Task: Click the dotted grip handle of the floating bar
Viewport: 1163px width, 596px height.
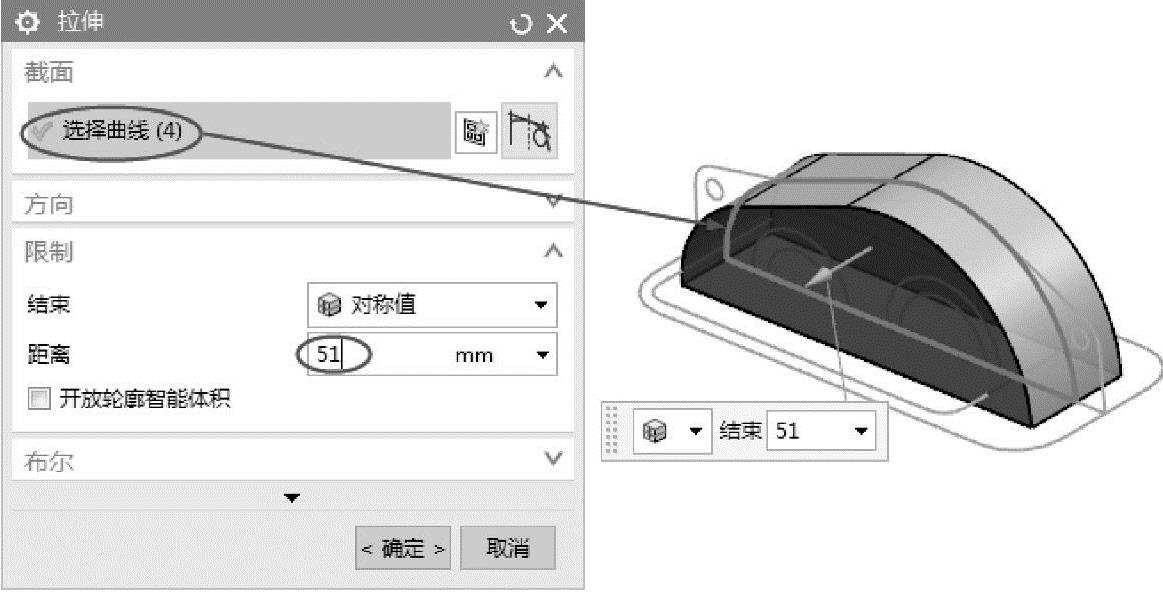Action: tap(612, 430)
